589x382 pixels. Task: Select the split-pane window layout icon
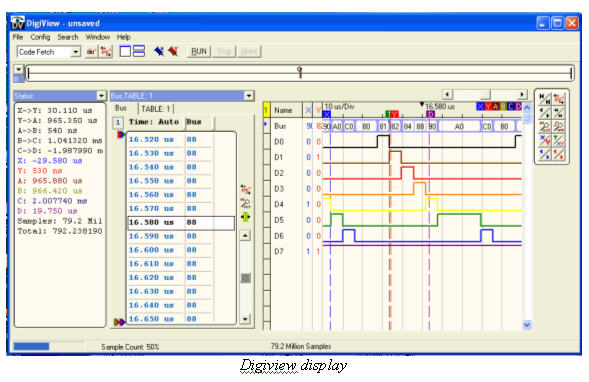(139, 51)
